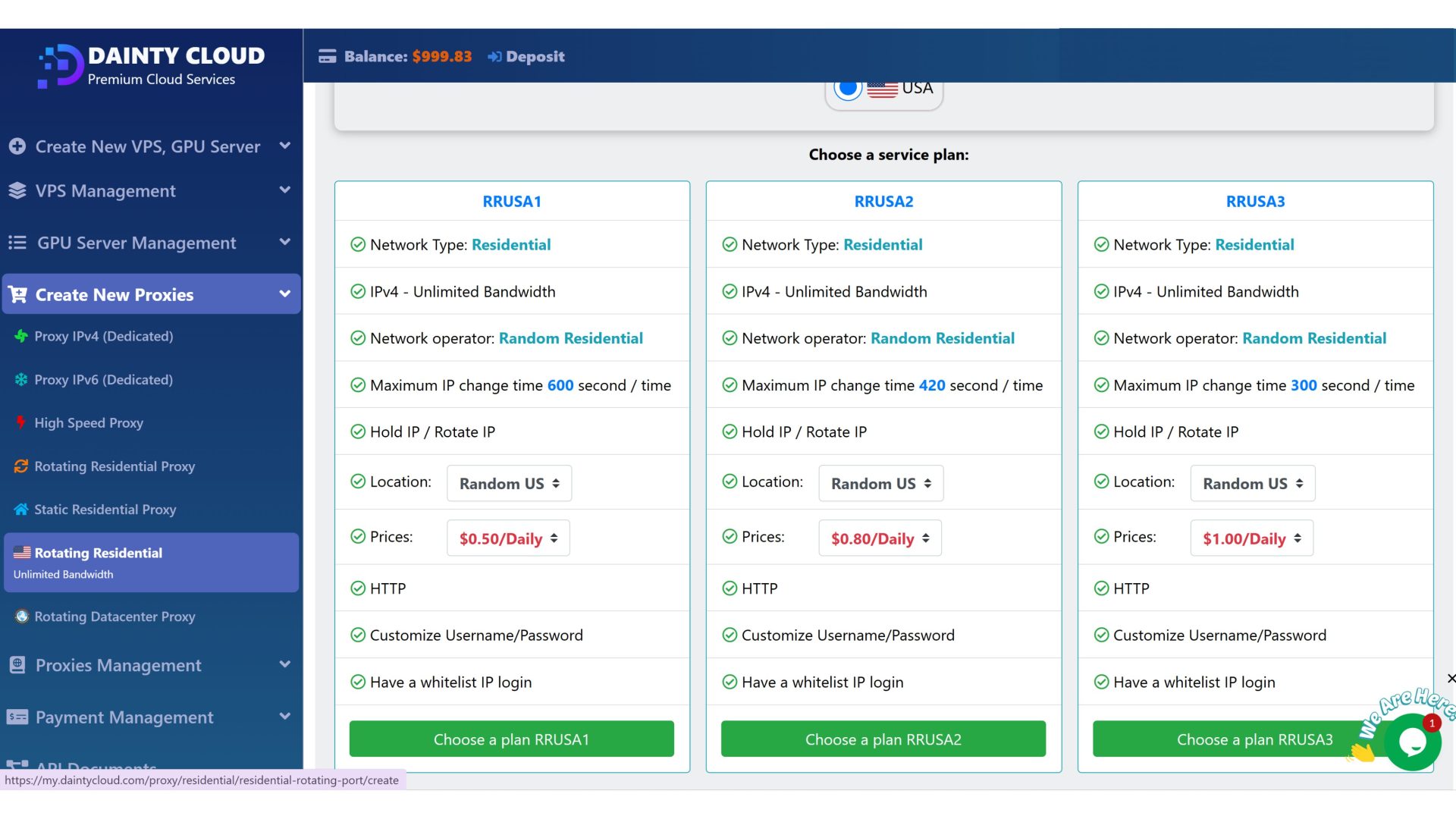Click the 420 second value in RRUSA2
The height and width of the screenshot is (819, 1456).
pos(932,385)
